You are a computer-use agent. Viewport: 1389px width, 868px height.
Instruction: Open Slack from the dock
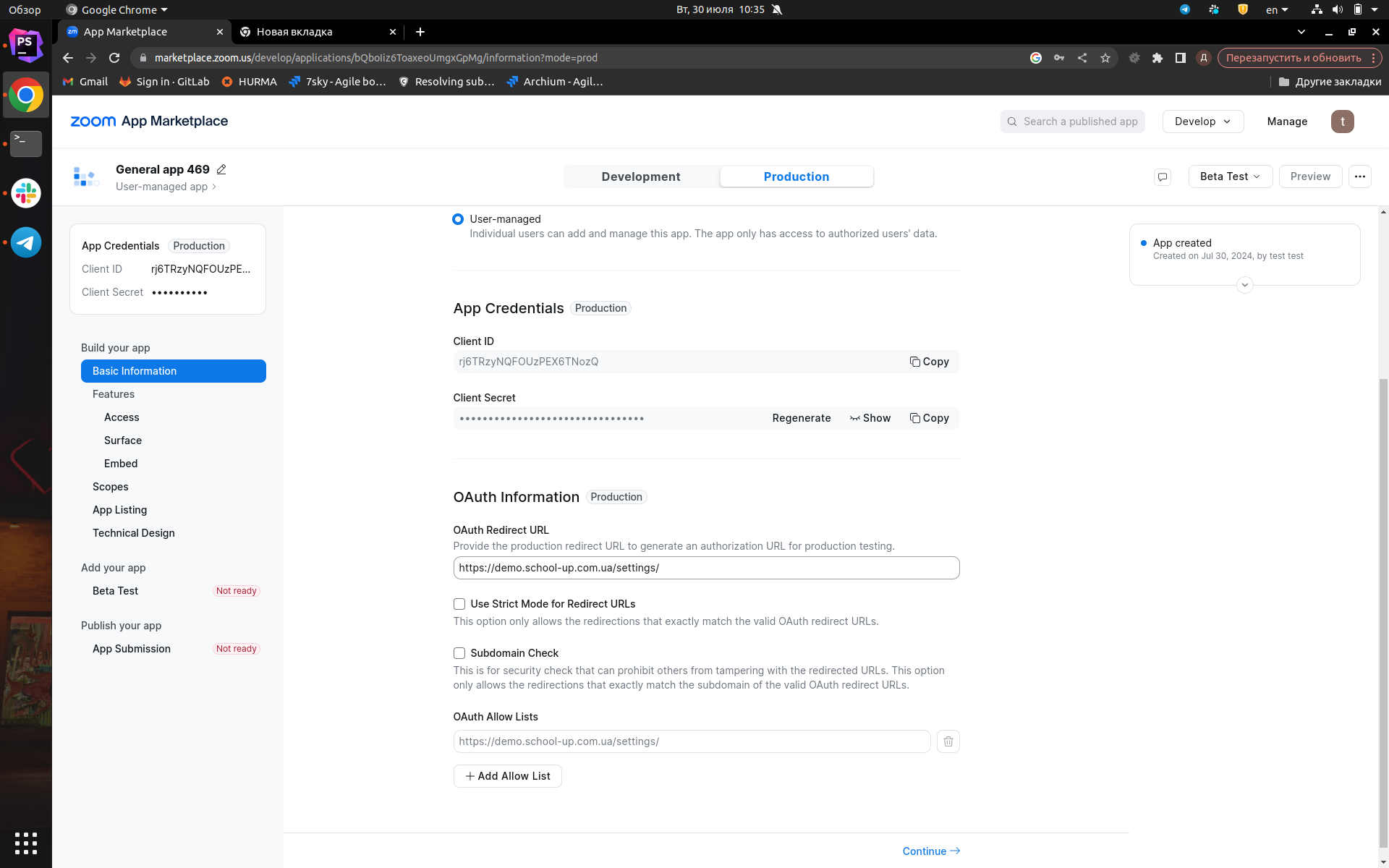26,193
